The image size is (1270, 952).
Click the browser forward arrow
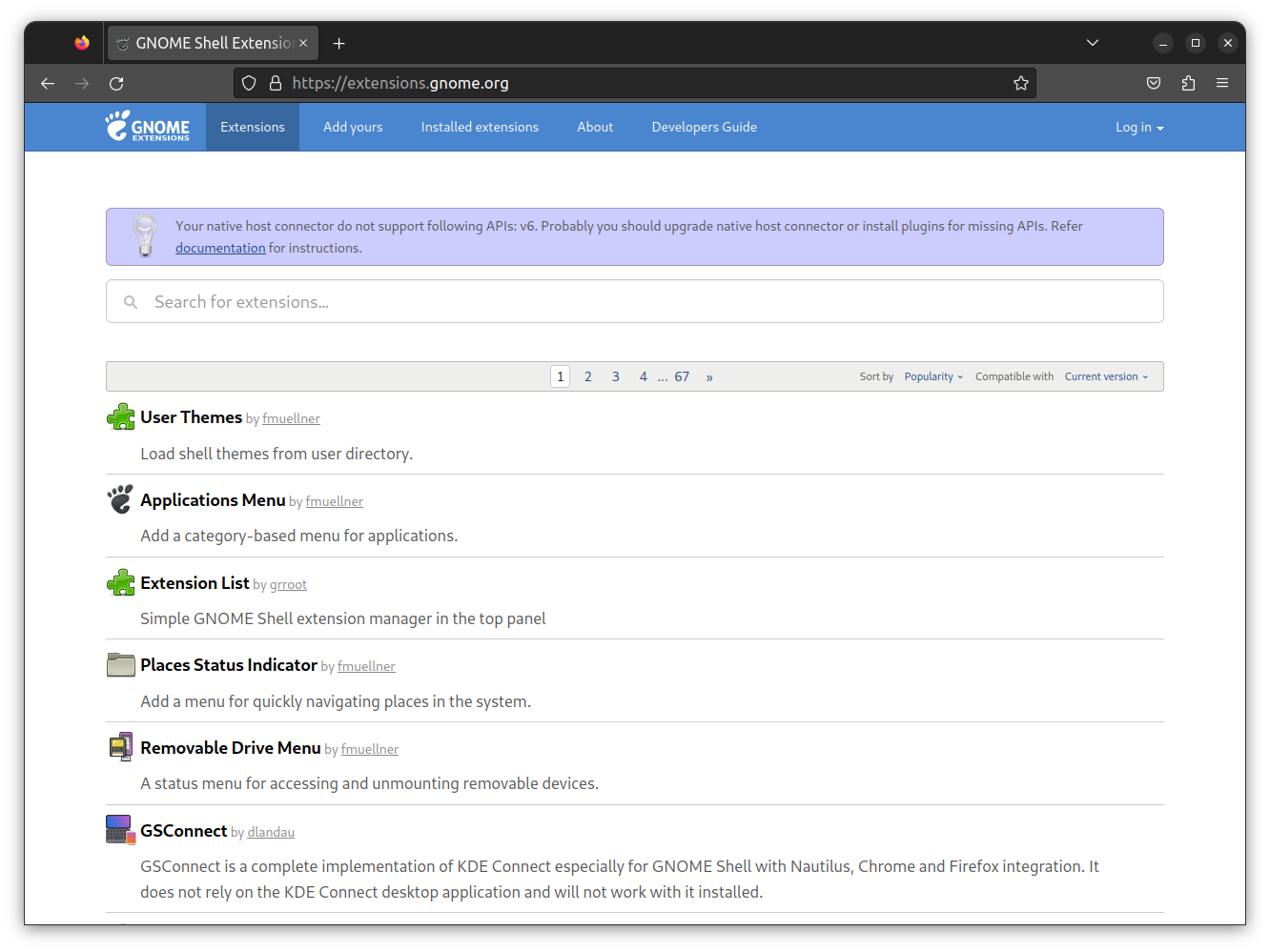[82, 84]
